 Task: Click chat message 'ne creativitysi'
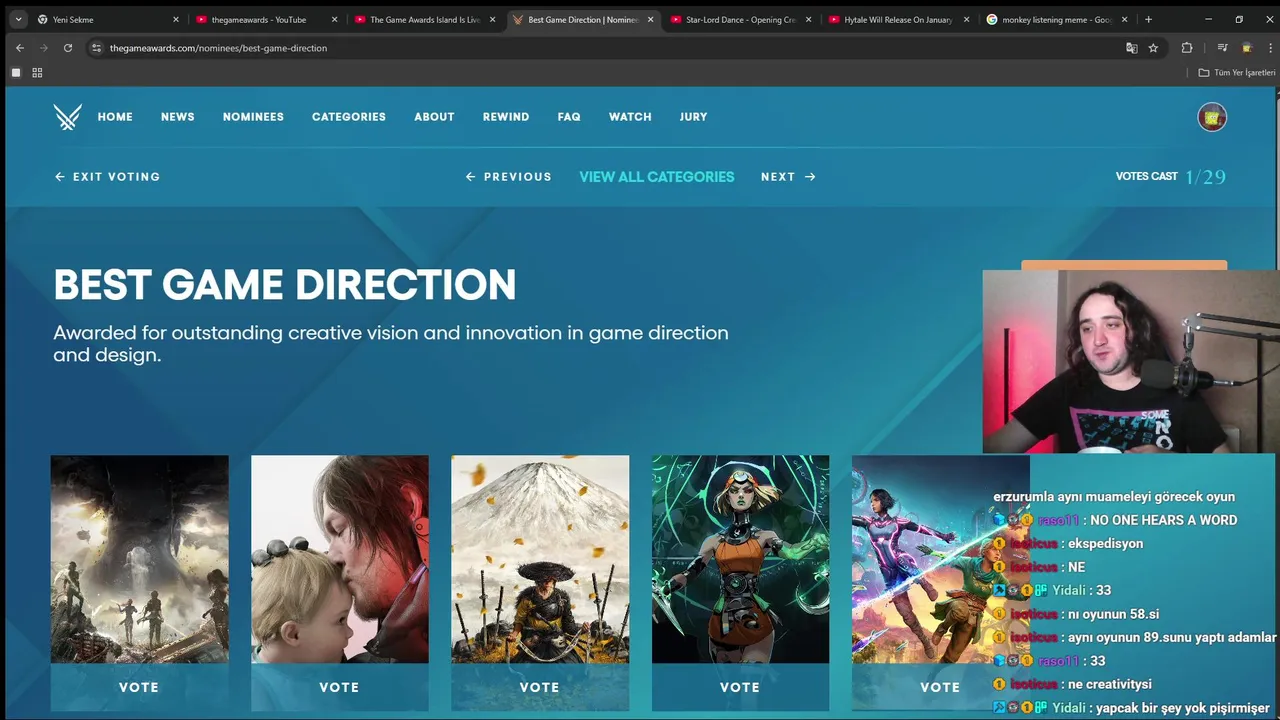pyautogui.click(x=1110, y=685)
